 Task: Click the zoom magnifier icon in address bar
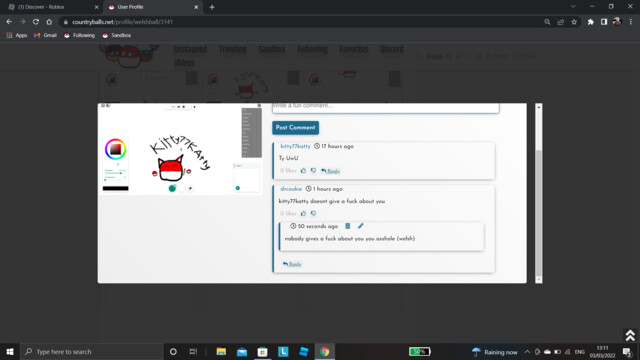pos(547,22)
